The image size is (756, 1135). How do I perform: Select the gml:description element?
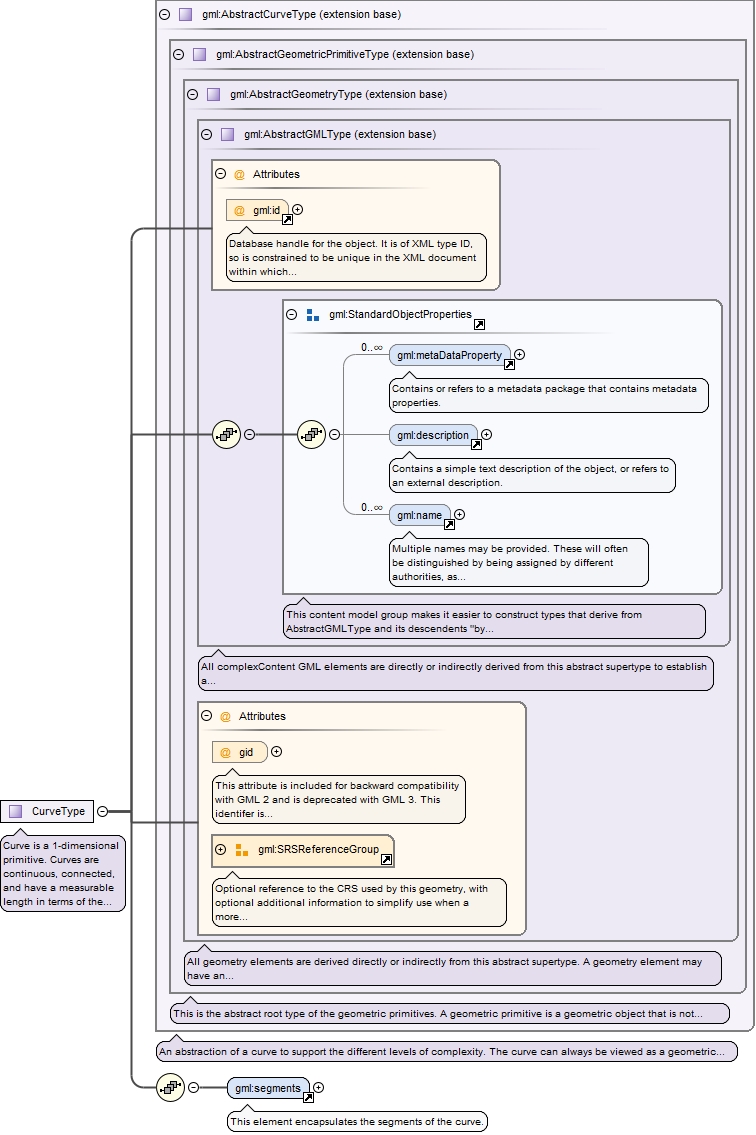433,435
